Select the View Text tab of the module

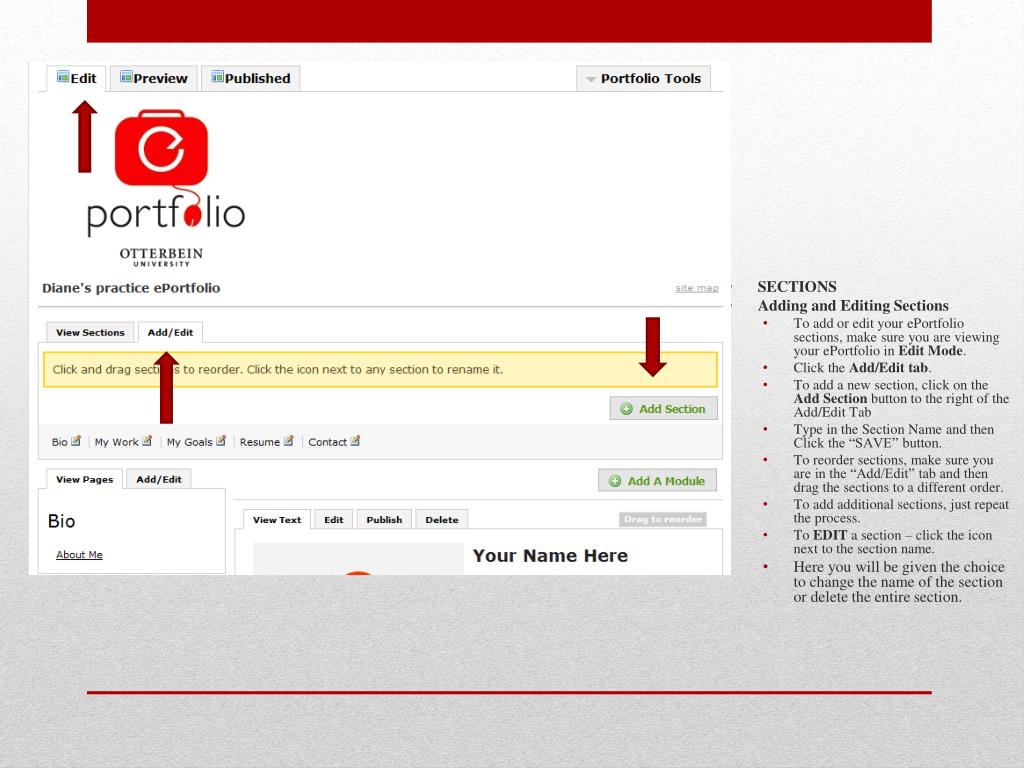(277, 519)
